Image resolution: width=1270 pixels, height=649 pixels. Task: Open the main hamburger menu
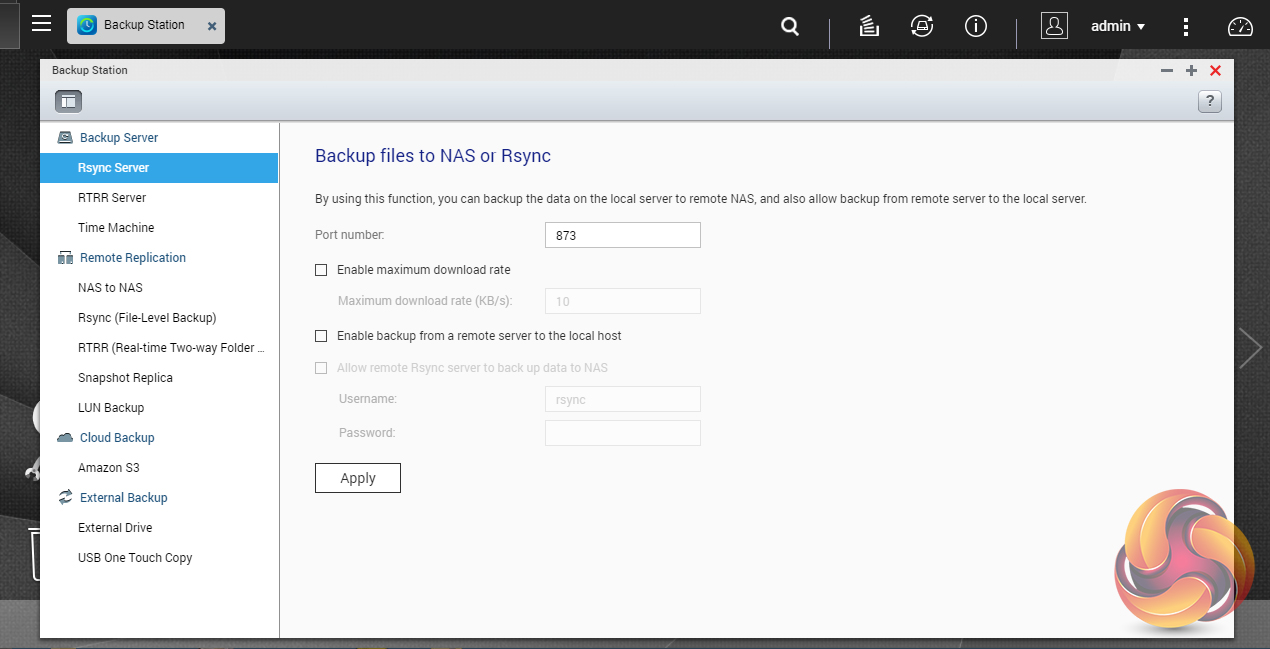[41, 24]
